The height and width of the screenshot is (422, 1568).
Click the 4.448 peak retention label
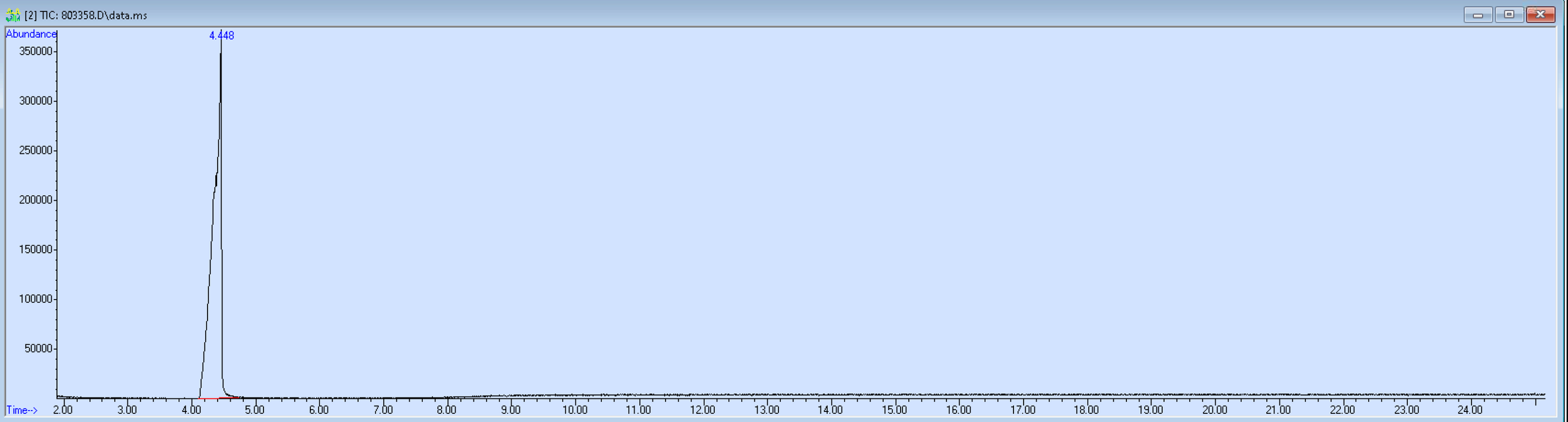pyautogui.click(x=221, y=36)
